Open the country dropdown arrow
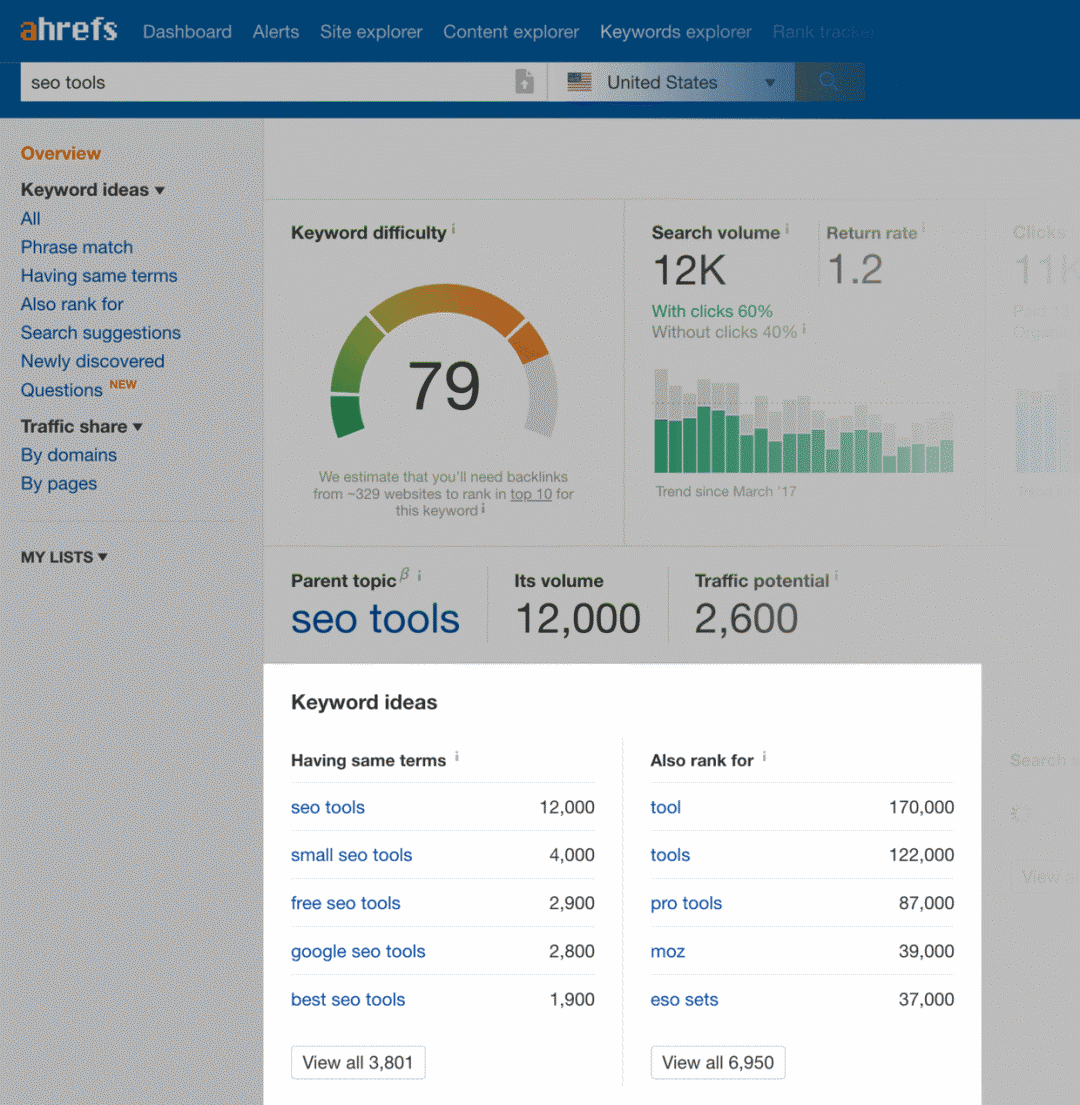1080x1105 pixels. 770,83
